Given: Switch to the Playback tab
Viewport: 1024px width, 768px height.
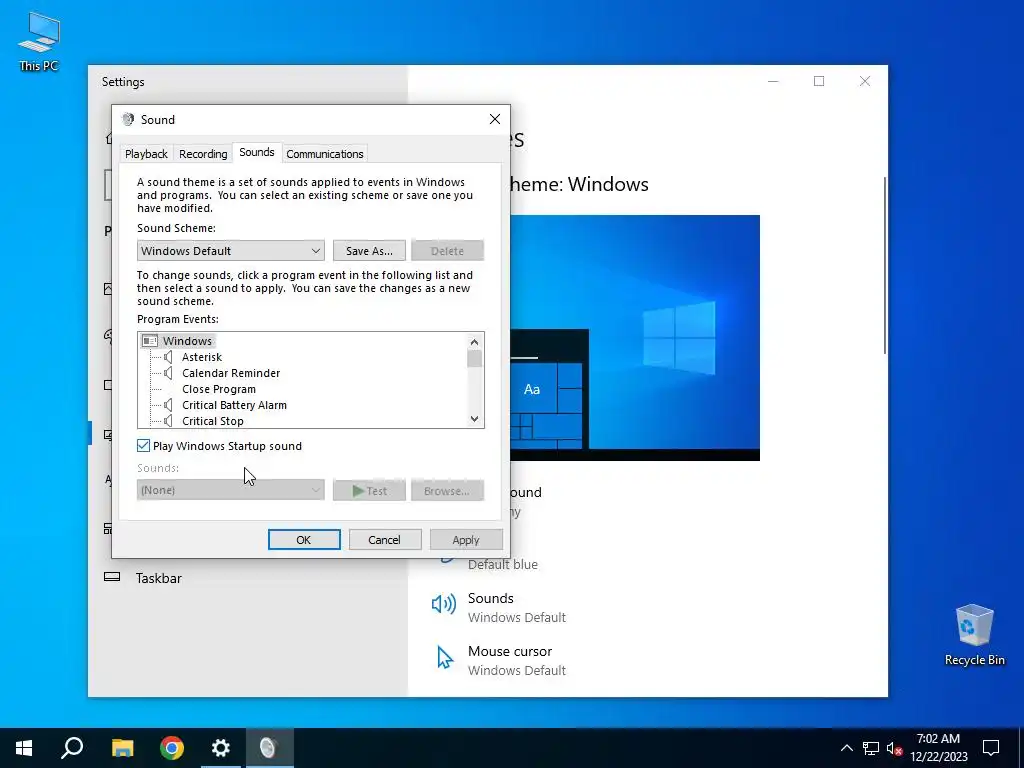Looking at the screenshot, I should click(146, 153).
